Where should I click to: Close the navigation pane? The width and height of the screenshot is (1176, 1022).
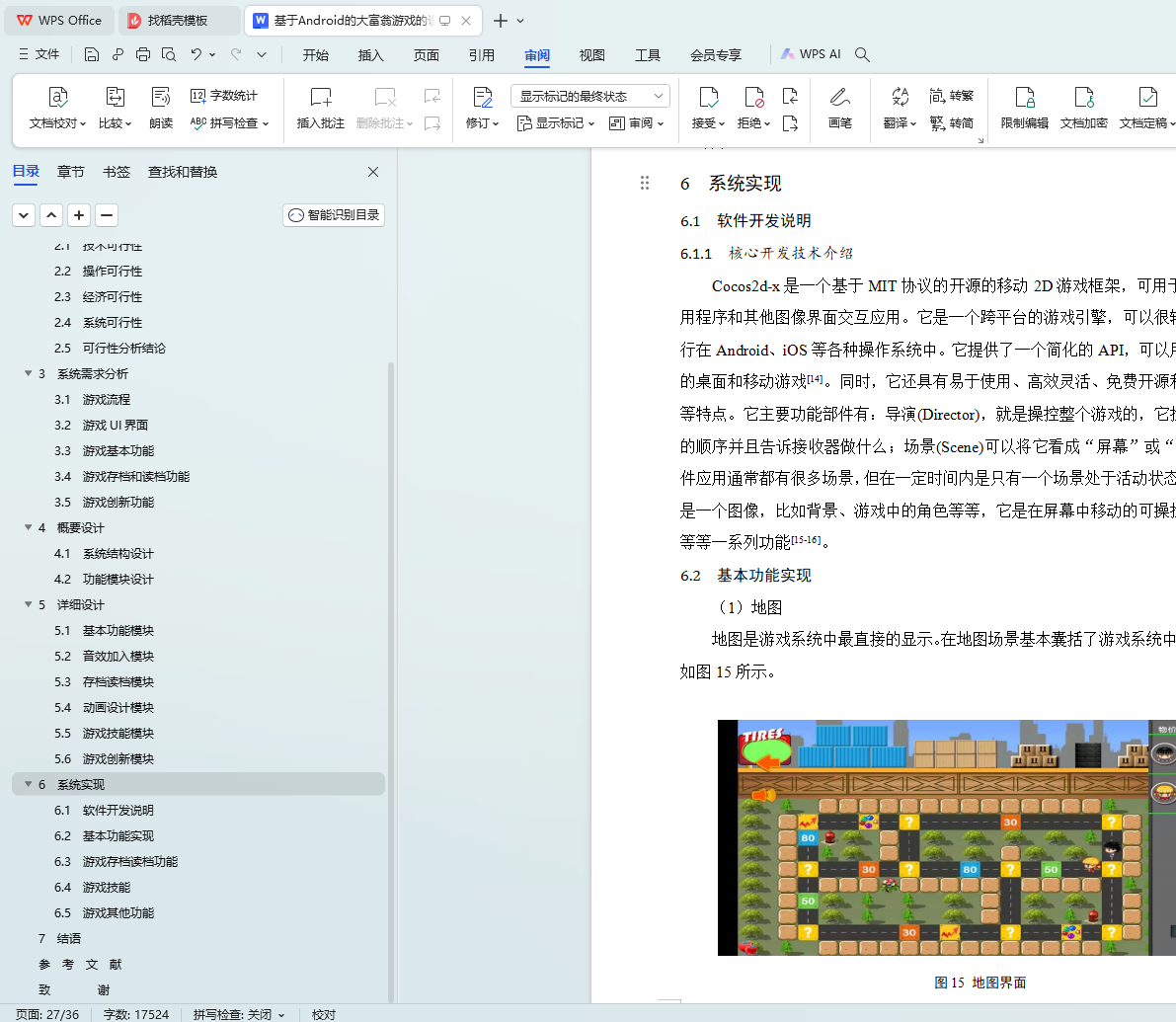pos(373,172)
